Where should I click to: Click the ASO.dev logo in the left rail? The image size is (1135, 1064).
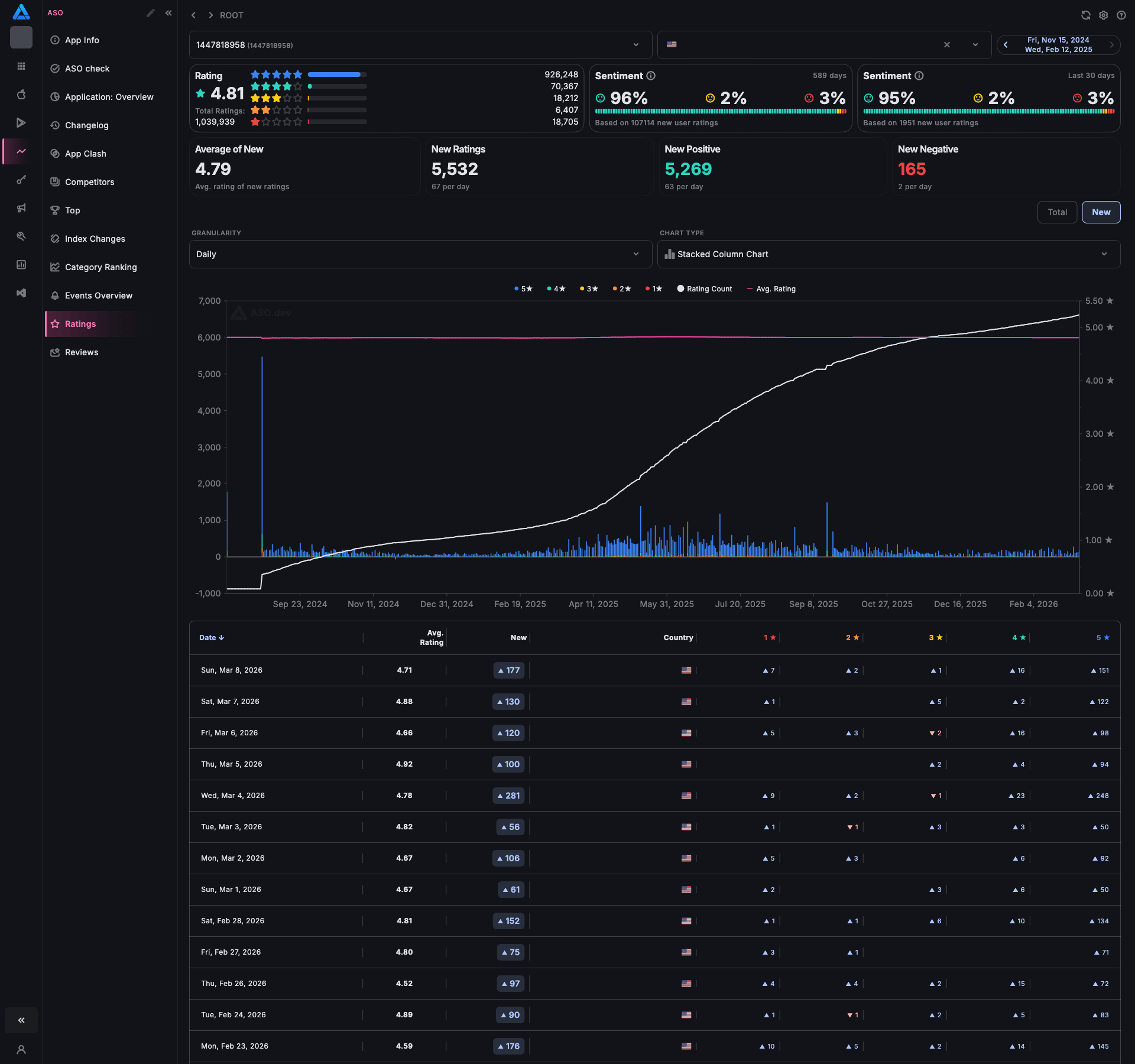click(21, 12)
